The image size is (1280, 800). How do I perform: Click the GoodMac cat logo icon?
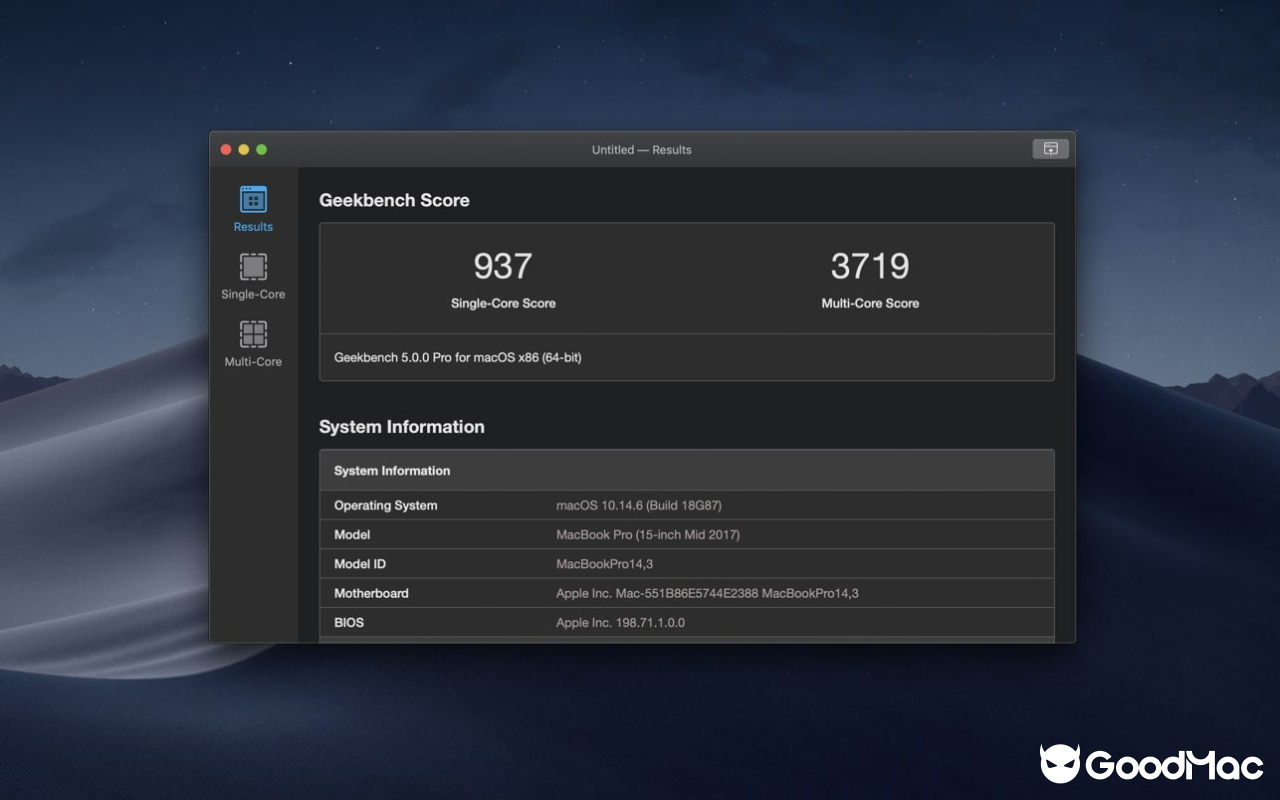tap(1062, 766)
